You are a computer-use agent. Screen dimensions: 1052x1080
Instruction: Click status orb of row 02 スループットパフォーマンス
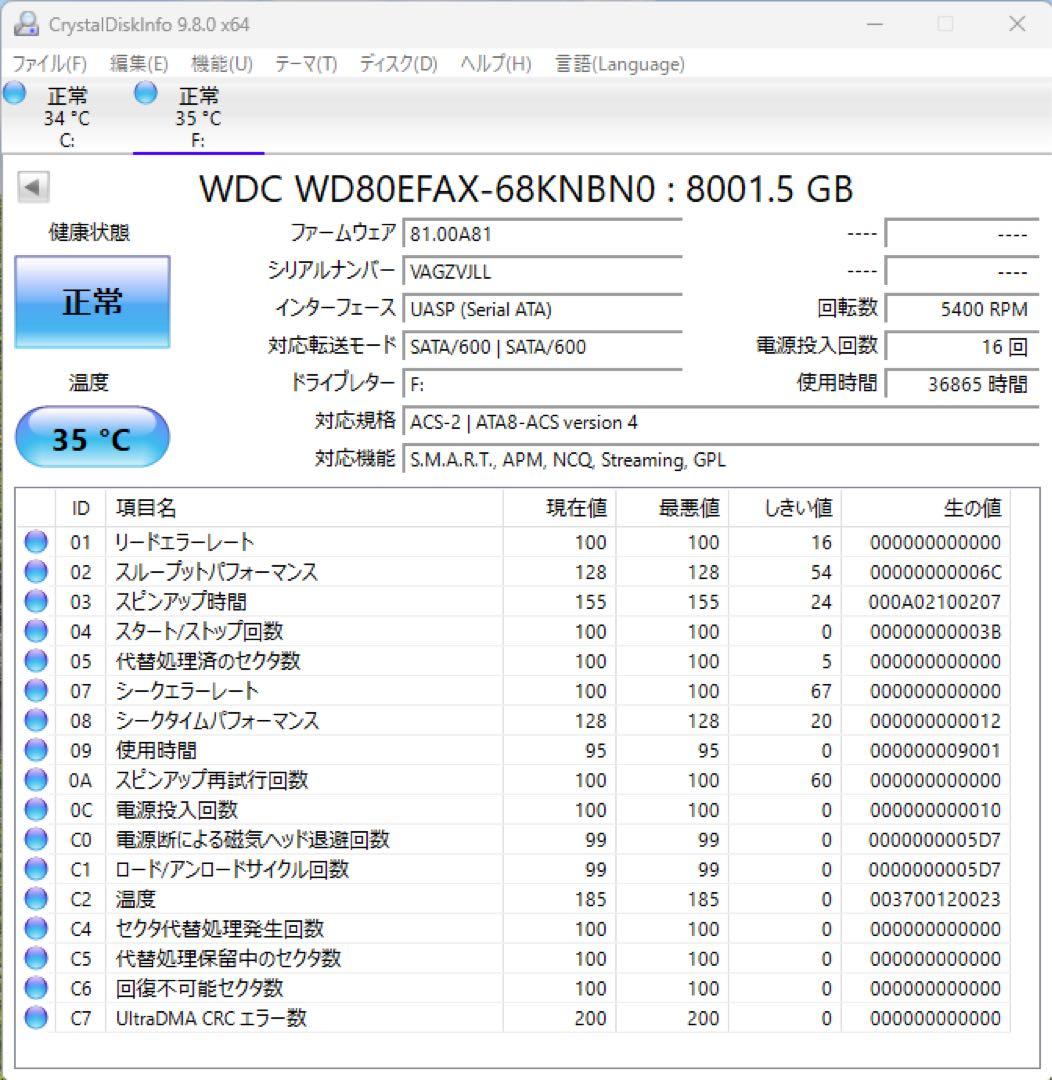36,572
